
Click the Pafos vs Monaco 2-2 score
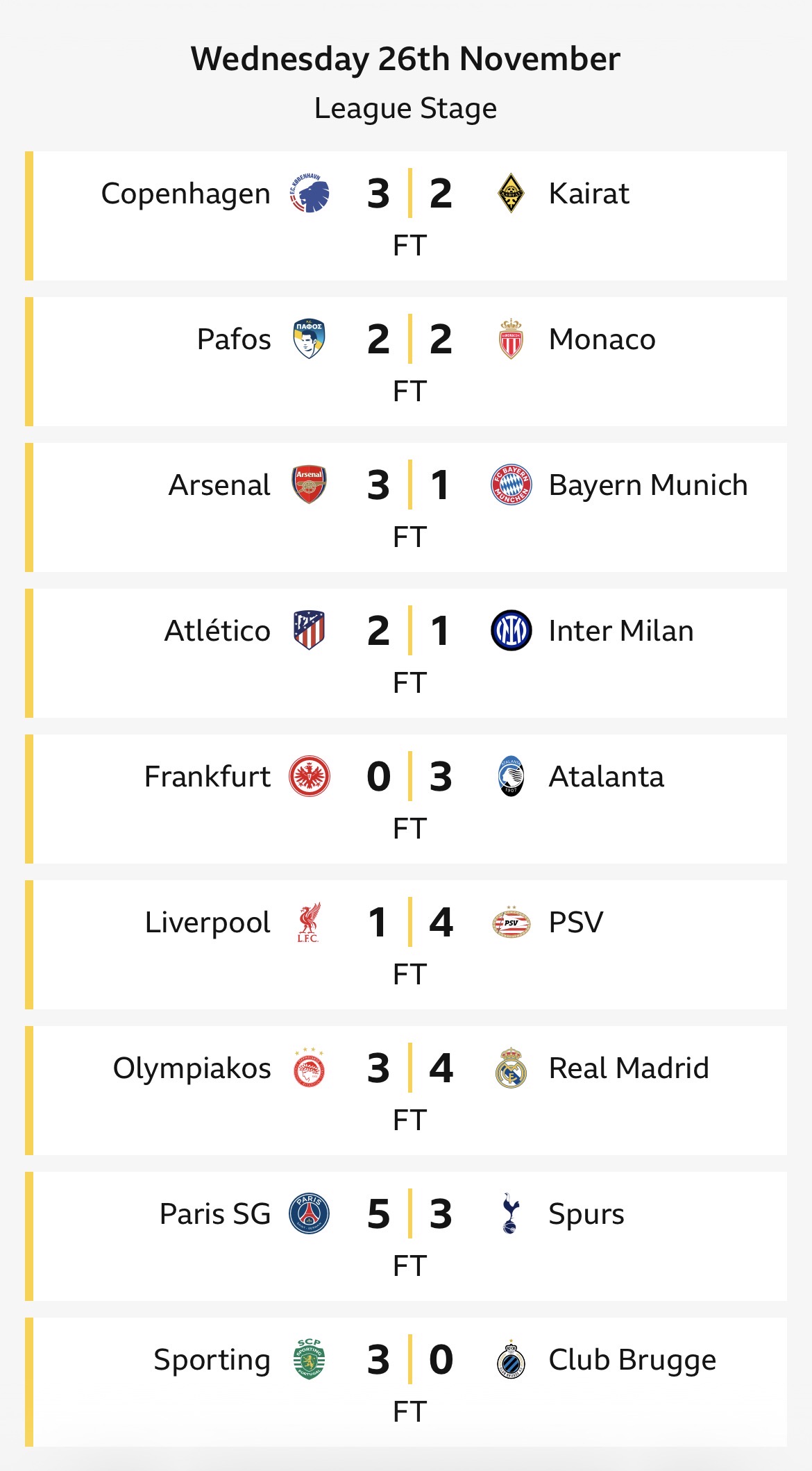pos(409,339)
